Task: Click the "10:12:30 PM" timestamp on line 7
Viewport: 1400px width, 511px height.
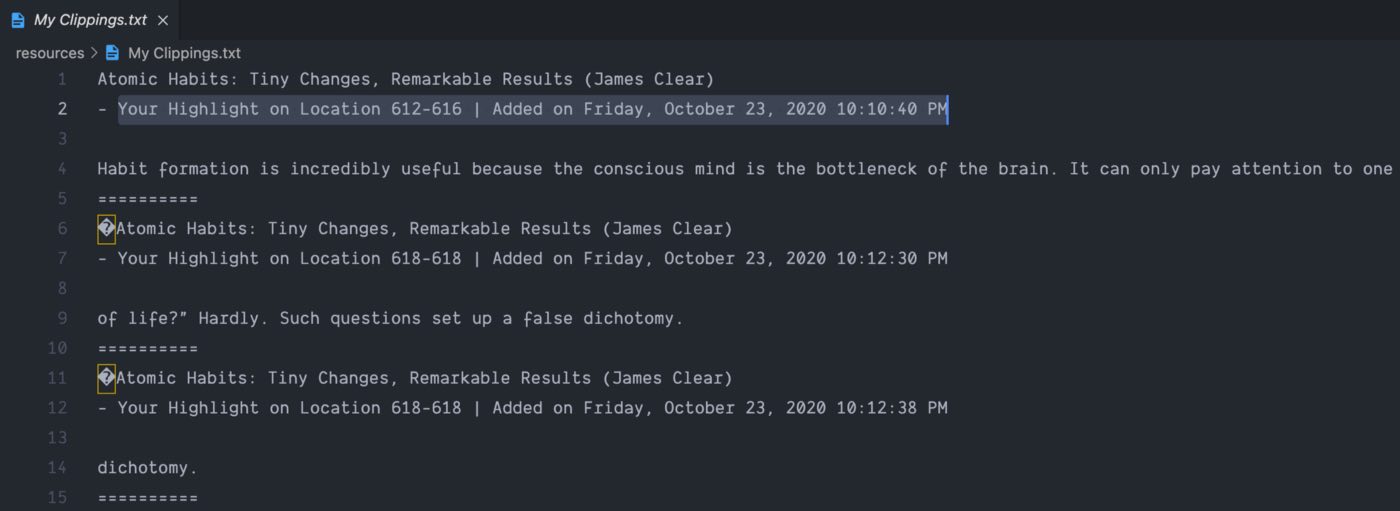Action: 886,259
